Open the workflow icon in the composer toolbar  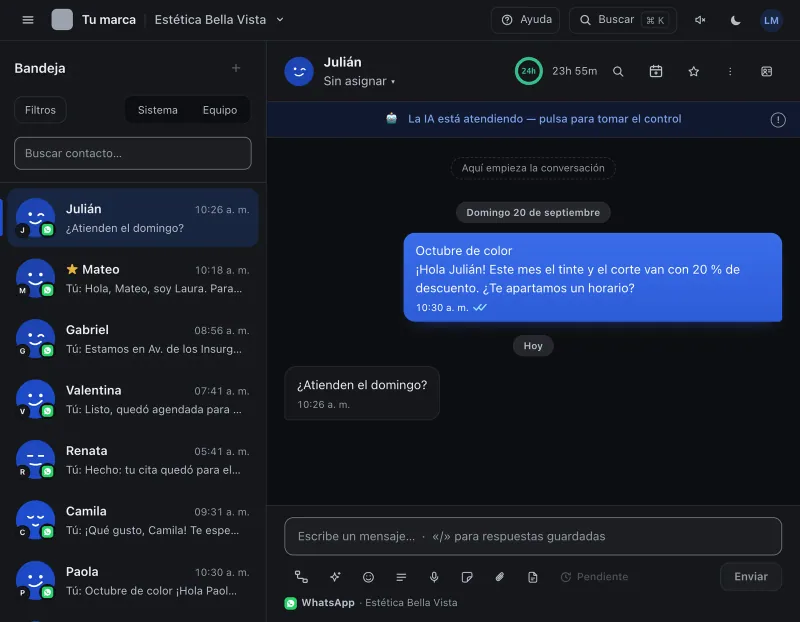(301, 577)
